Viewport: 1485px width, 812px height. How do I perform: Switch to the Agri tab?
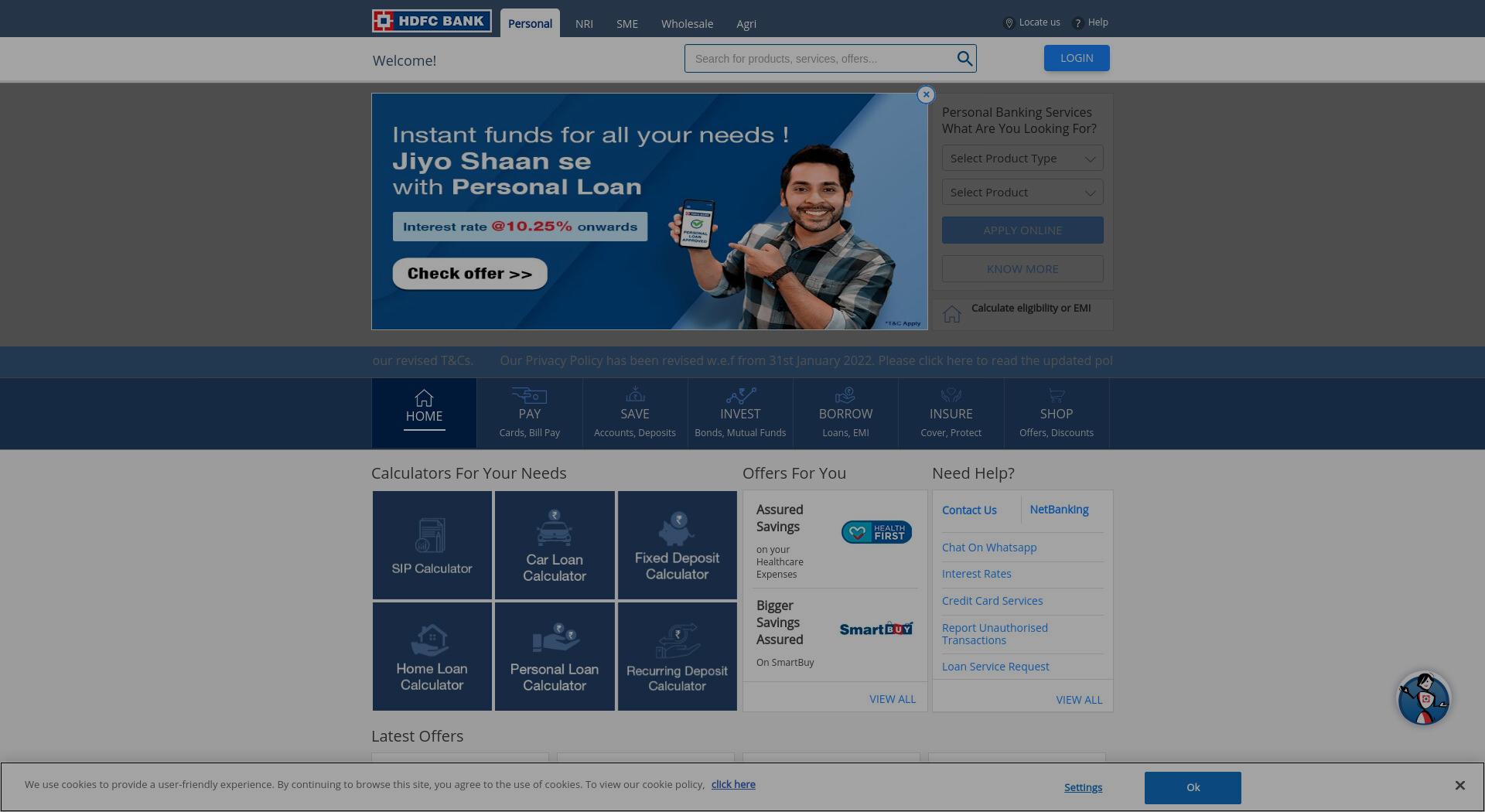[x=746, y=24]
